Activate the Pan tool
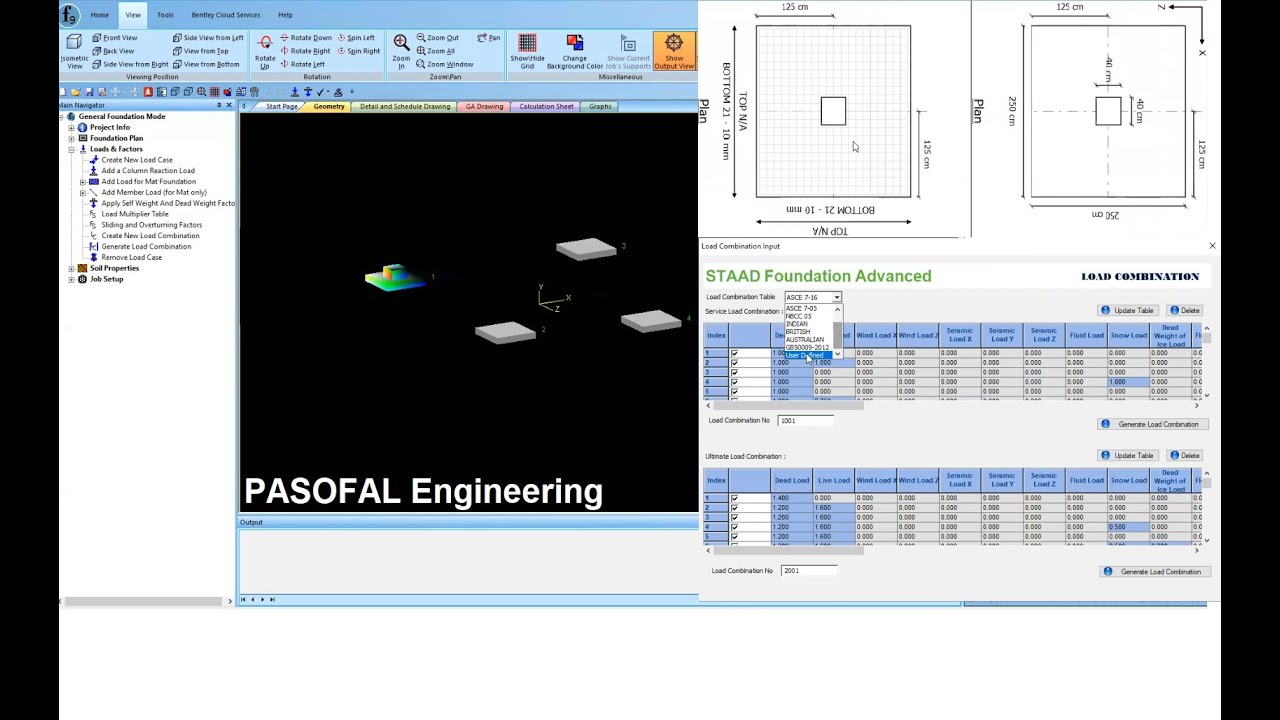The image size is (1280, 720). (x=489, y=38)
